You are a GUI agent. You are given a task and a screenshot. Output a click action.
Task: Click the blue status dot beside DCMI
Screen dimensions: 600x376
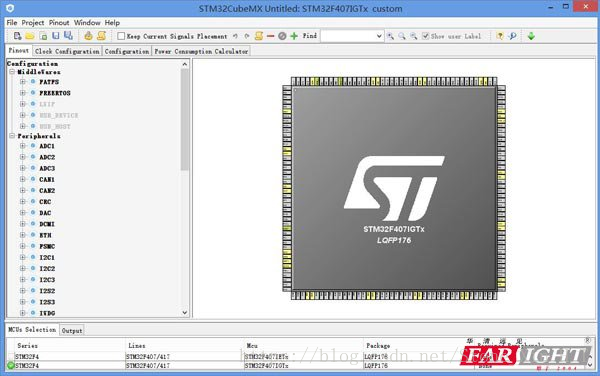pyautogui.click(x=33, y=224)
